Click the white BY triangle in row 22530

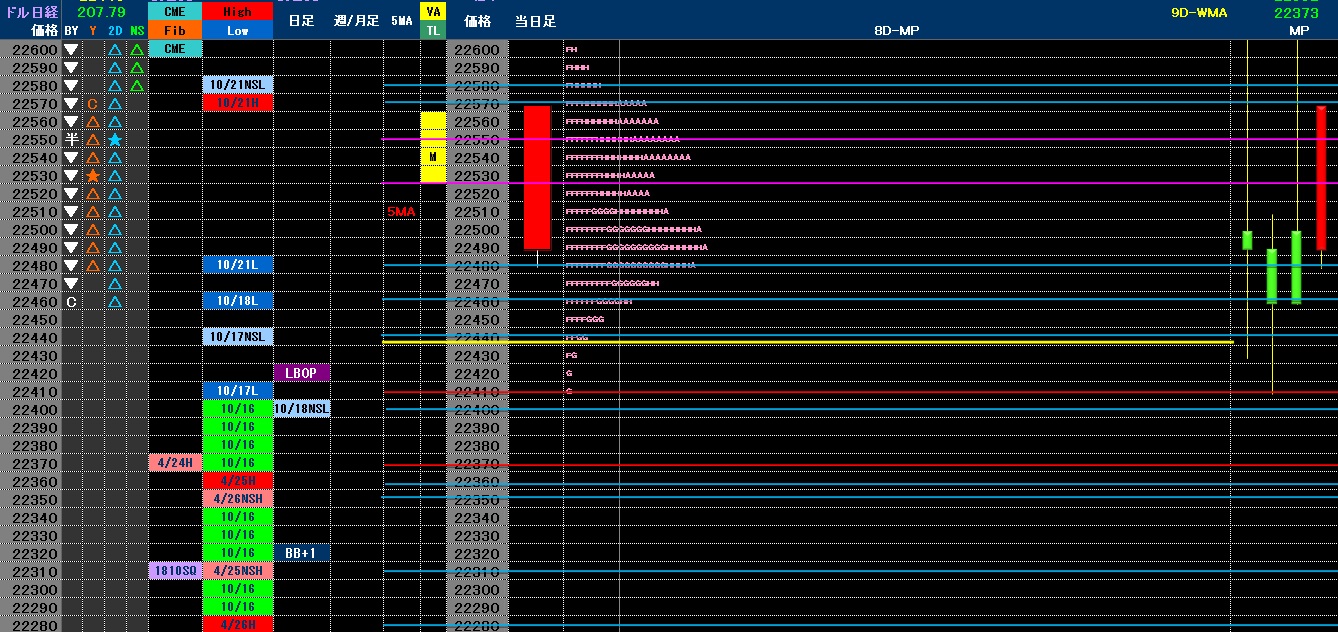click(71, 176)
